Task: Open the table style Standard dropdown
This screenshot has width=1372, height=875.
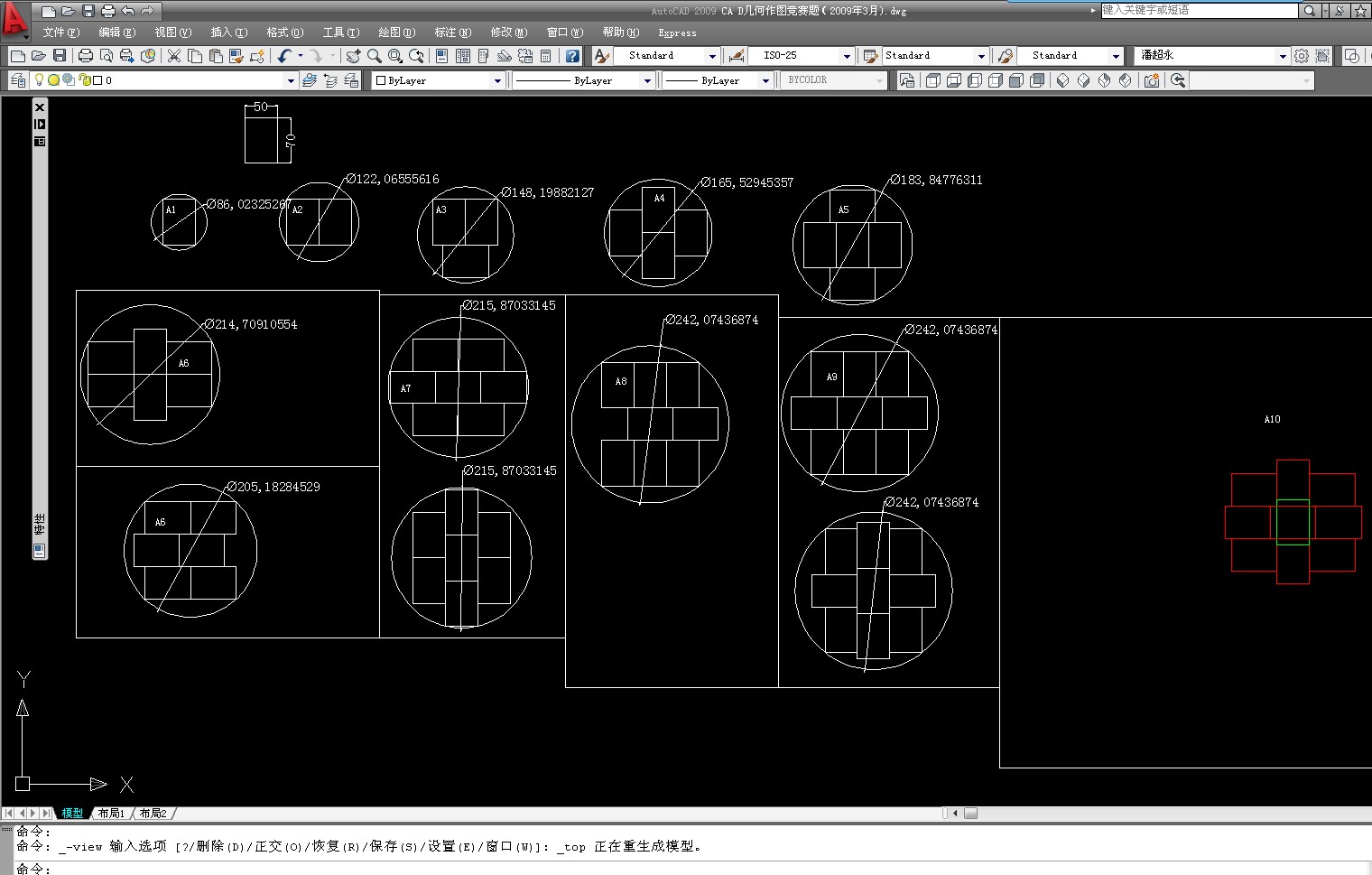Action: coord(981,56)
